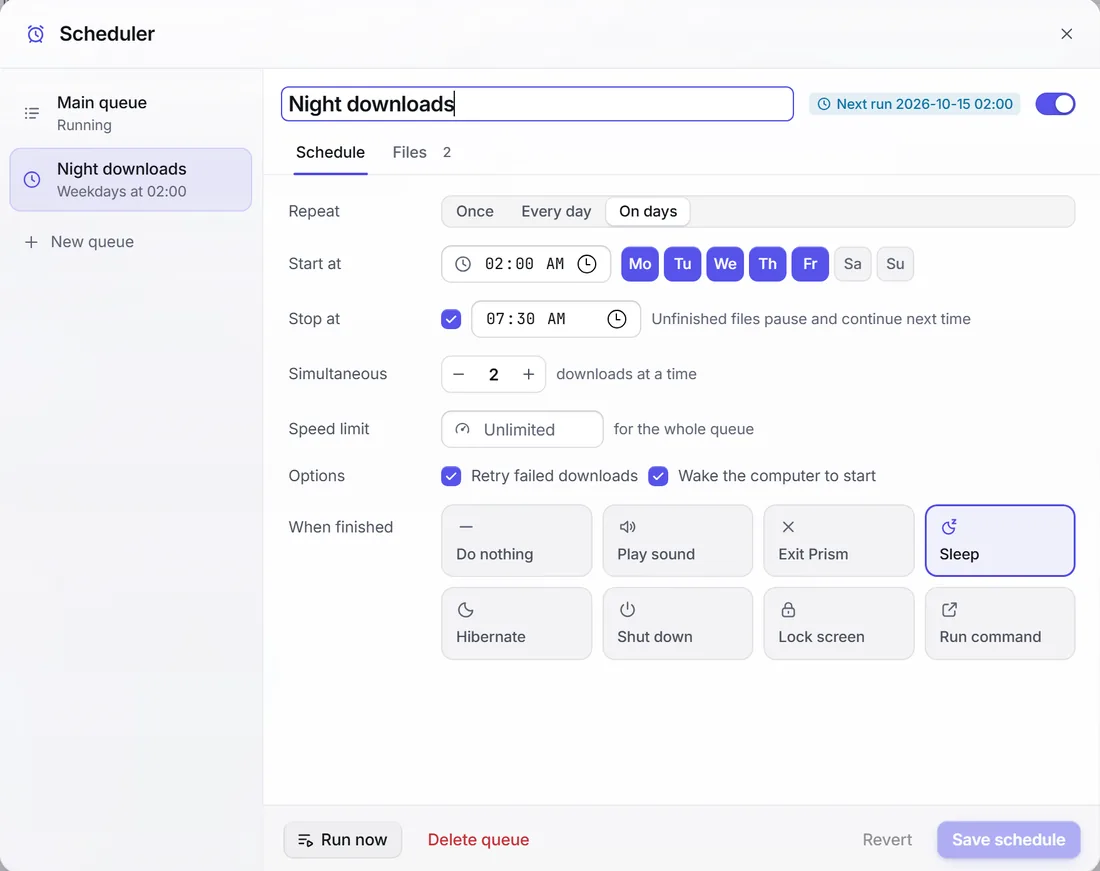Image resolution: width=1100 pixels, height=871 pixels.
Task: Set Repeat to Every day
Action: point(556,211)
